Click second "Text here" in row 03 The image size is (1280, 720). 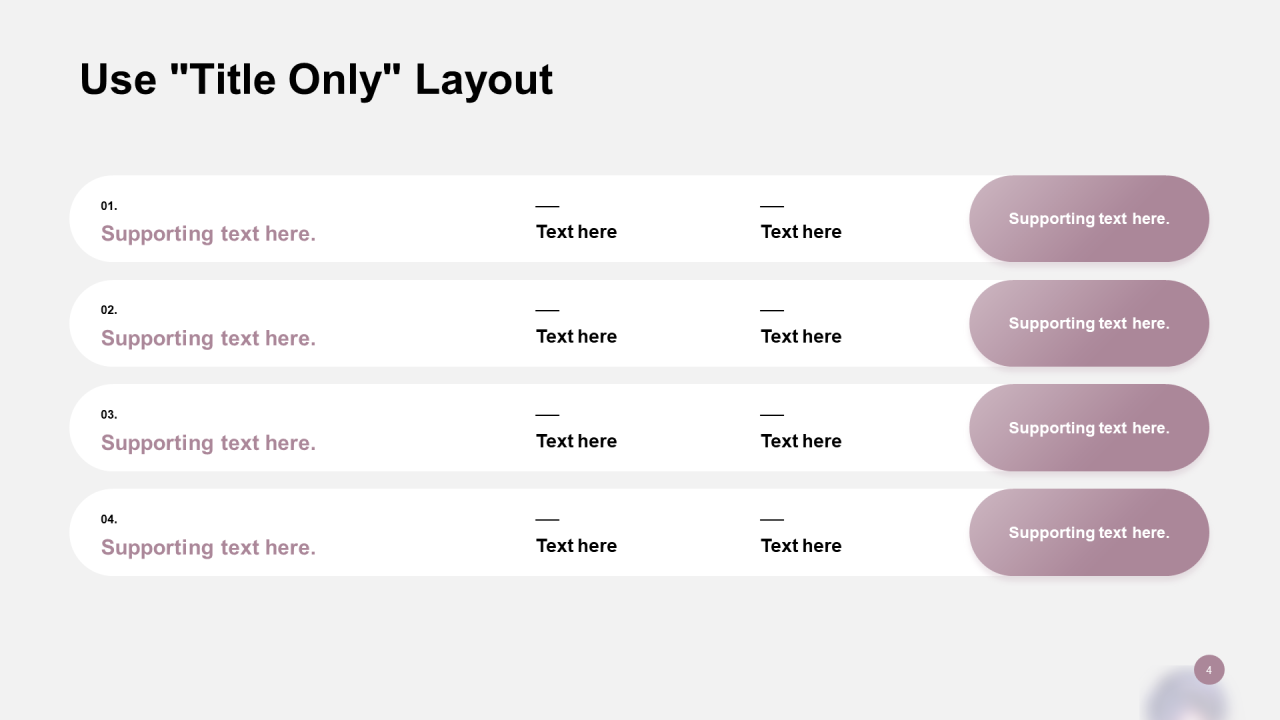(801, 441)
